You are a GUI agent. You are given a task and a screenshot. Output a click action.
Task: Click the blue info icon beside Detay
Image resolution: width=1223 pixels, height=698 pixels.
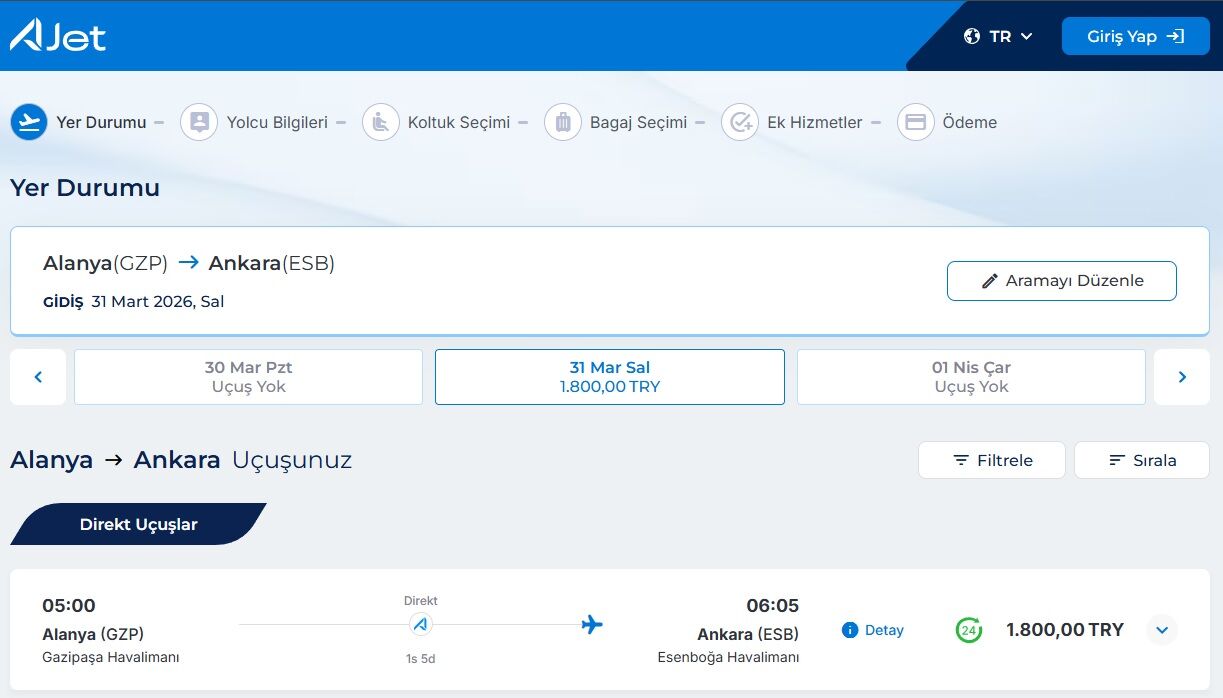tap(850, 630)
